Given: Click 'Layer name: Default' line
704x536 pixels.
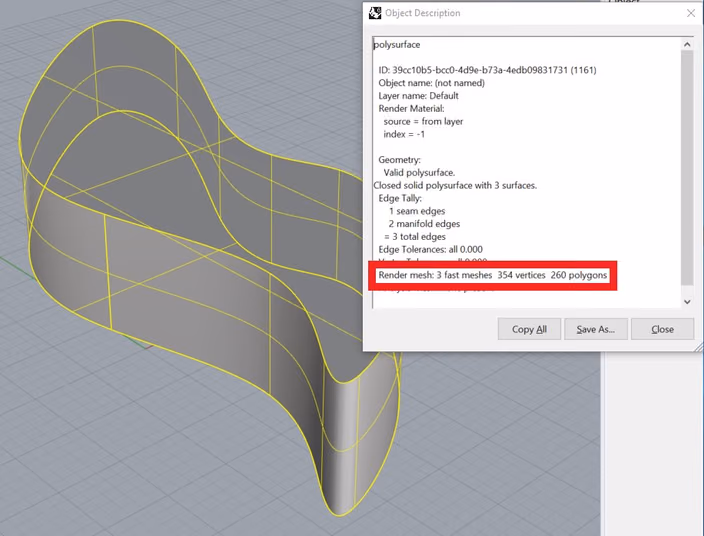Looking at the screenshot, I should [418, 96].
